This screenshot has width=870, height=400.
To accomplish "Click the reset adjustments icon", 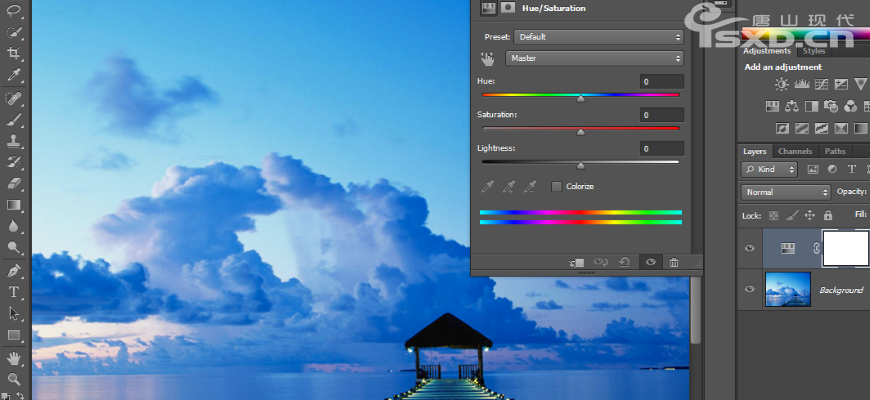I will 625,262.
